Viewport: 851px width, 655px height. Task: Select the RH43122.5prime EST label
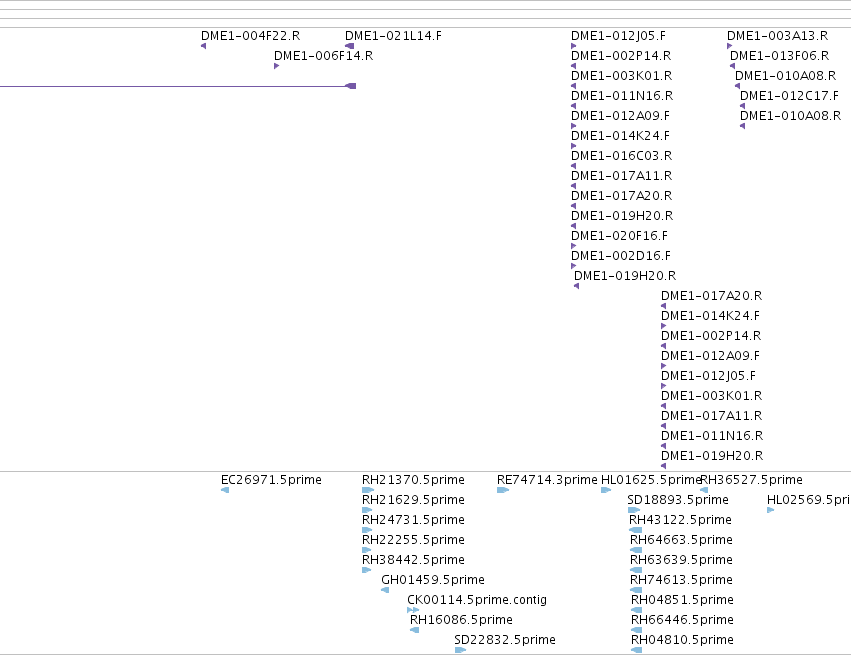point(680,520)
